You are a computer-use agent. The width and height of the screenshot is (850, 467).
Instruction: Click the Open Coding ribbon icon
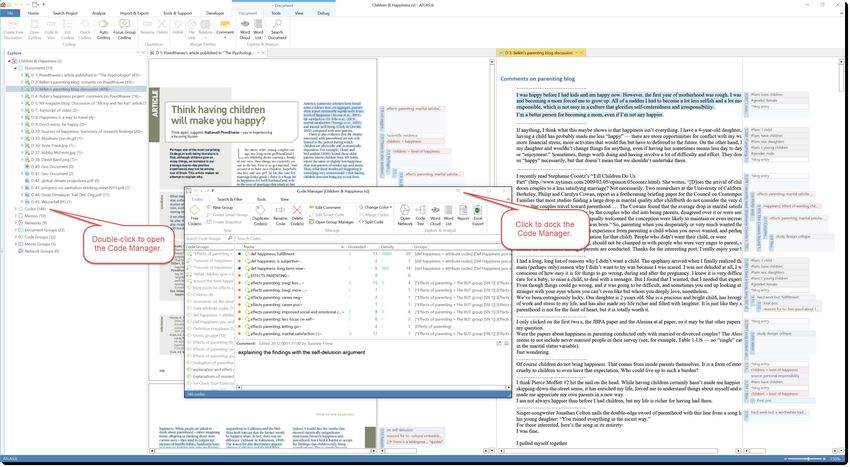coord(34,29)
